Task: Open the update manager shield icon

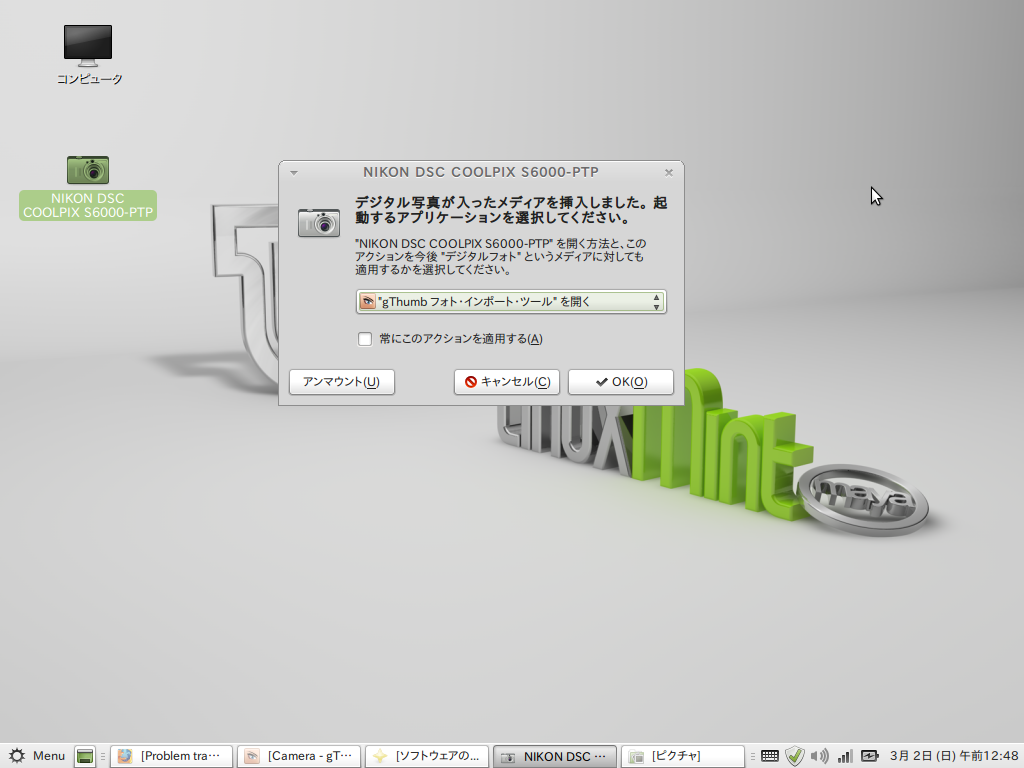Action: [x=794, y=756]
